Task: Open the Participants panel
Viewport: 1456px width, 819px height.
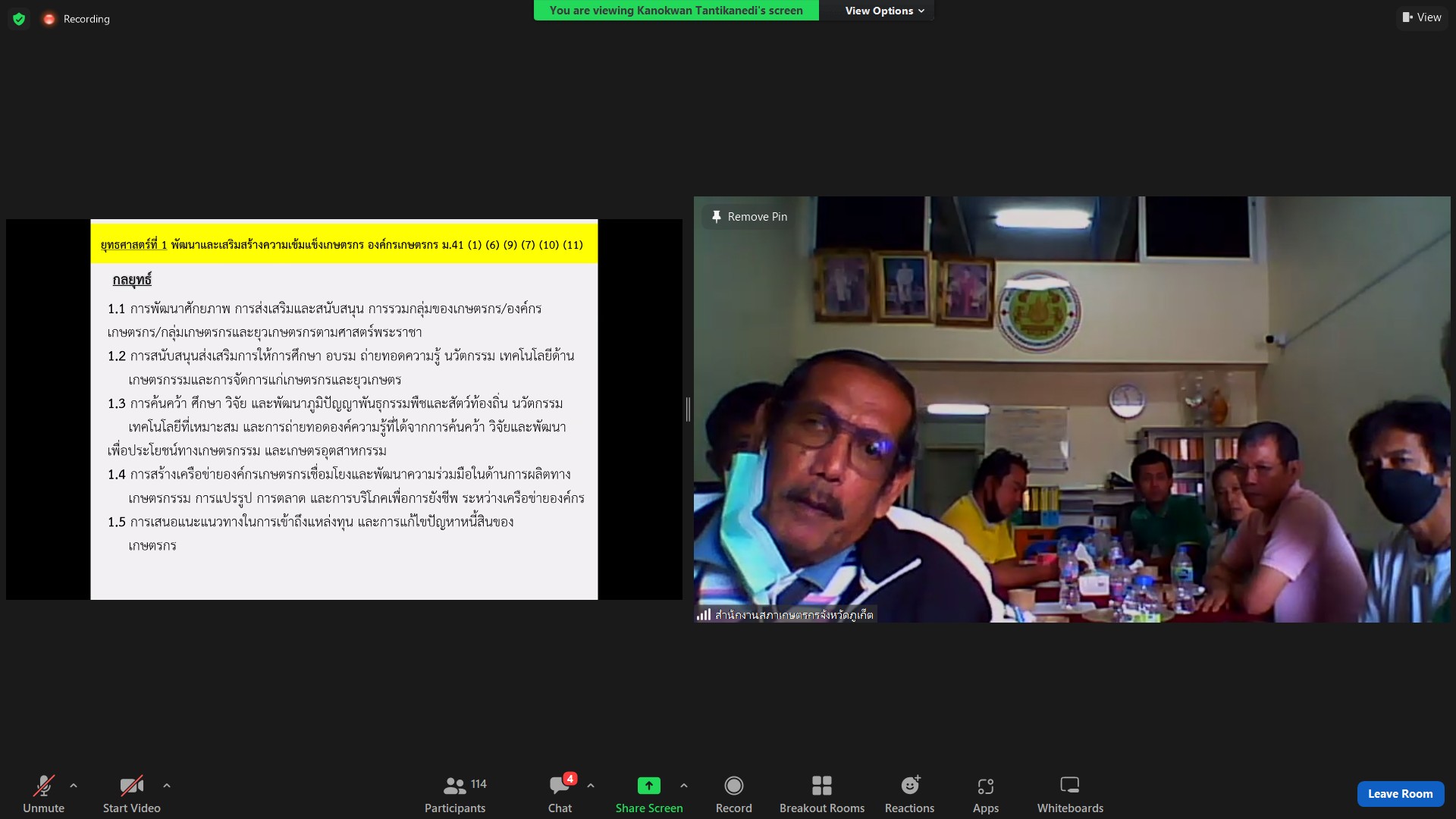Action: pos(455,794)
